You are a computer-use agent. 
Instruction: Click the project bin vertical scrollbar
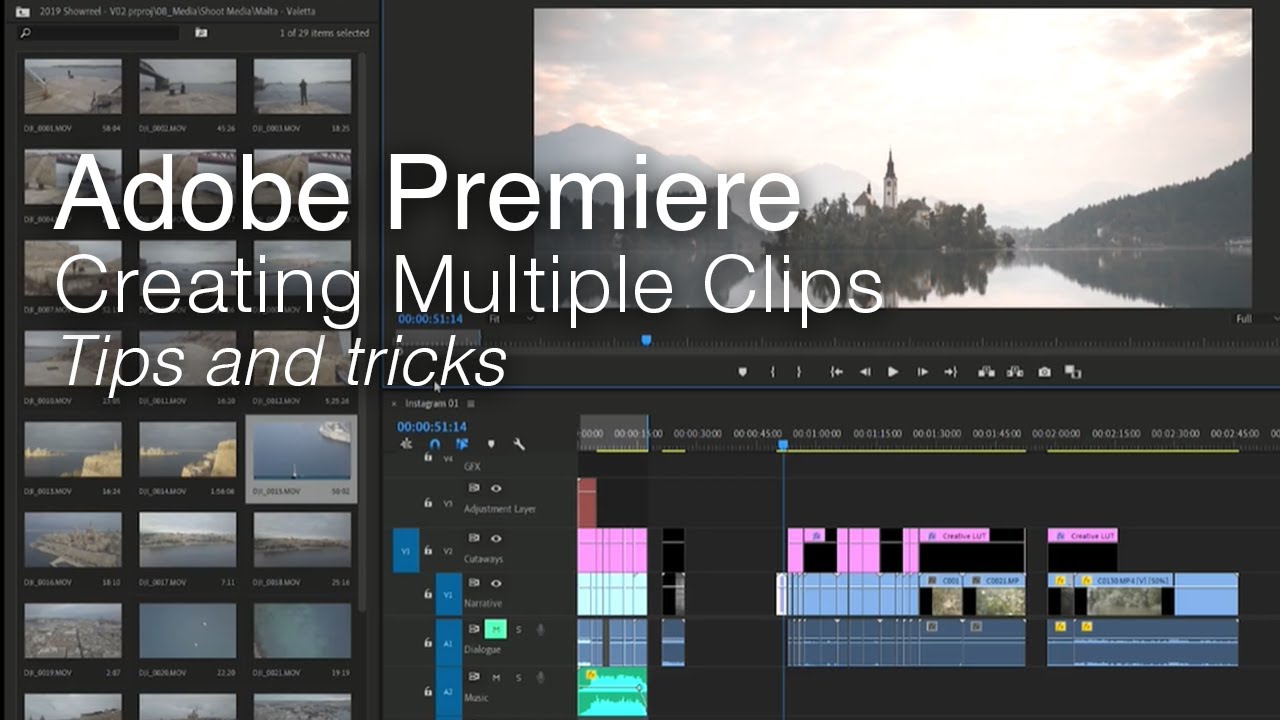tap(362, 330)
